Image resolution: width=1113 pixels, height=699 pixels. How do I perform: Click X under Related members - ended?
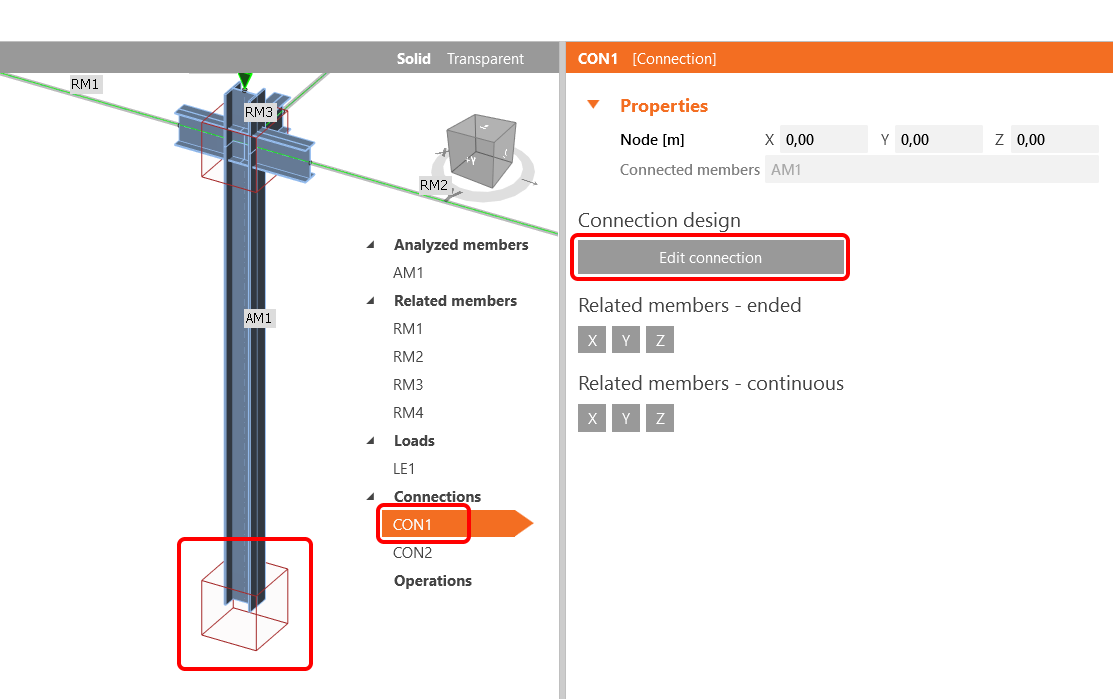pyautogui.click(x=592, y=340)
